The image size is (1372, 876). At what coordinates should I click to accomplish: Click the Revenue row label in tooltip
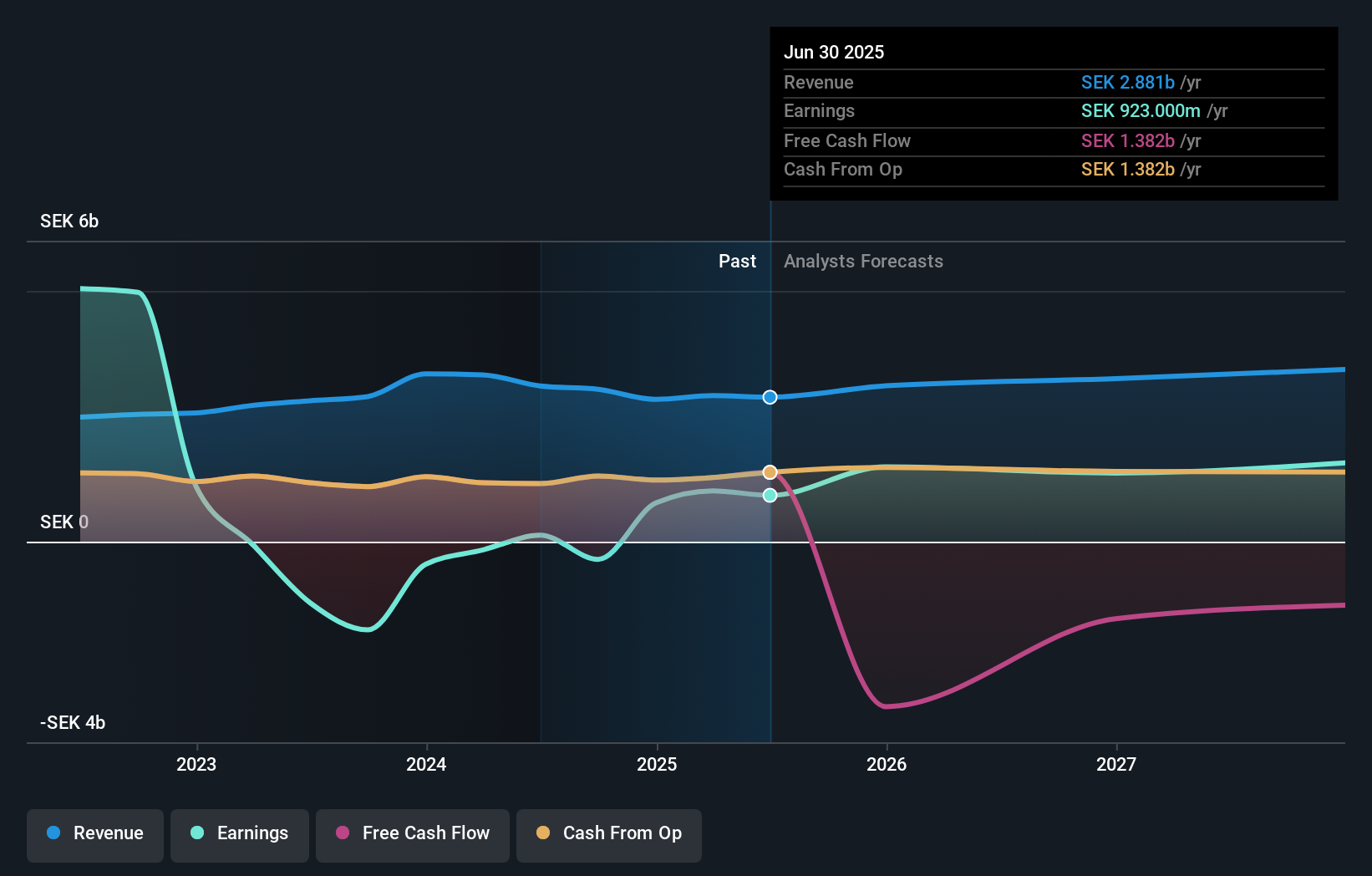point(819,82)
